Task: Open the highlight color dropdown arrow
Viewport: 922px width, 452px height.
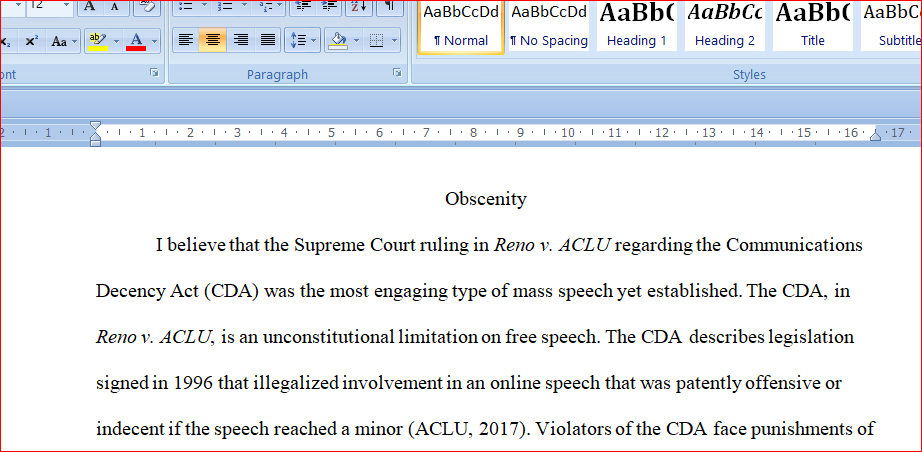Action: pos(116,41)
